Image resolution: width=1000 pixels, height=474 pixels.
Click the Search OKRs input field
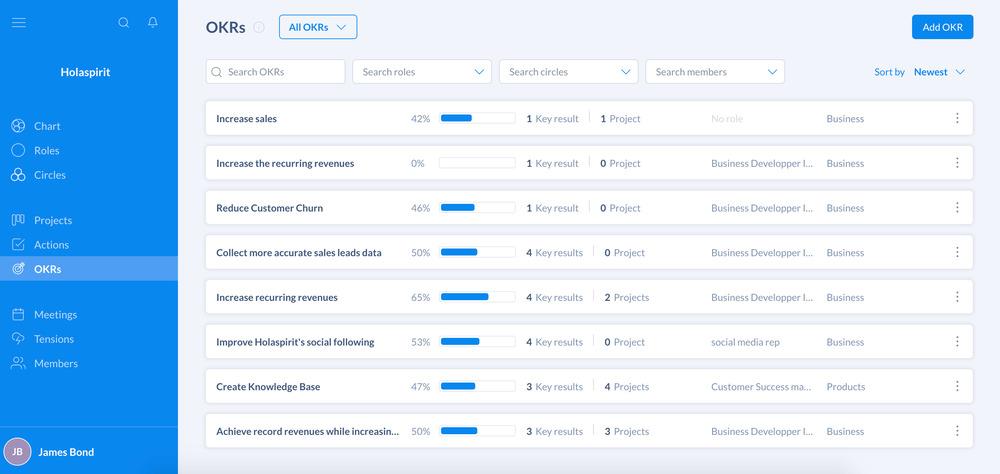[275, 71]
